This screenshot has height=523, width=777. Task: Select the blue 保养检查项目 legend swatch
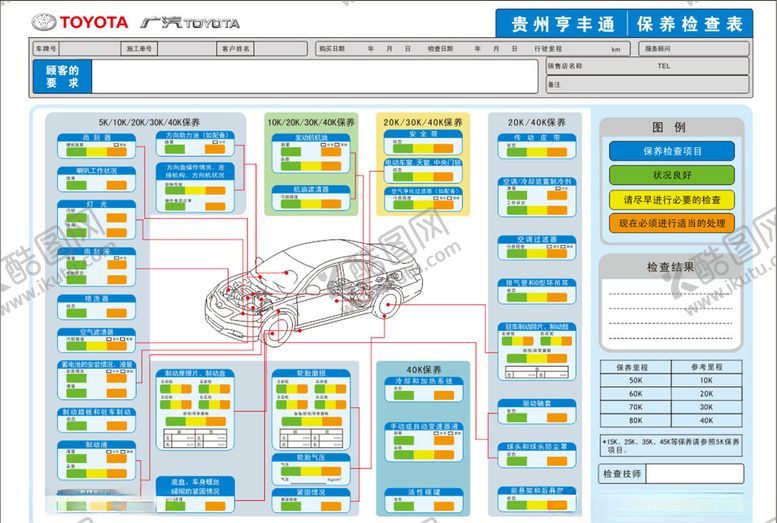click(672, 151)
